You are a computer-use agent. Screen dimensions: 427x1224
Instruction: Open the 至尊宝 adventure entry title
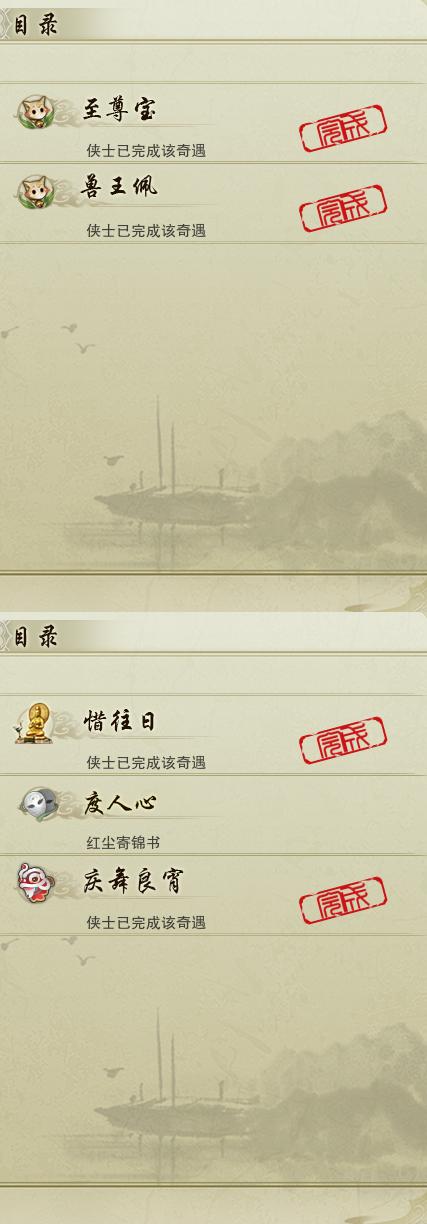(120, 109)
